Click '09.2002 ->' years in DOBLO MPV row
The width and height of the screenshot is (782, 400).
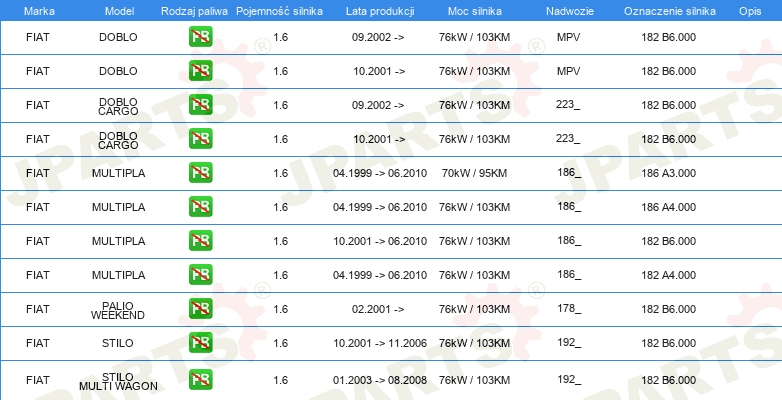pyautogui.click(x=378, y=37)
